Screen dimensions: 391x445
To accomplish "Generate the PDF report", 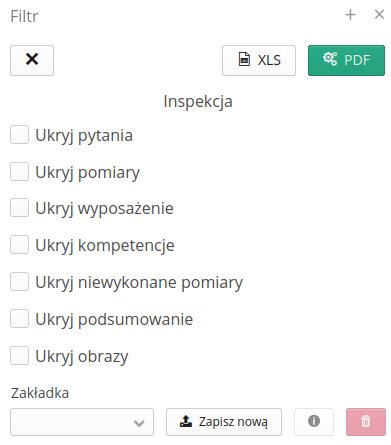I will [346, 60].
